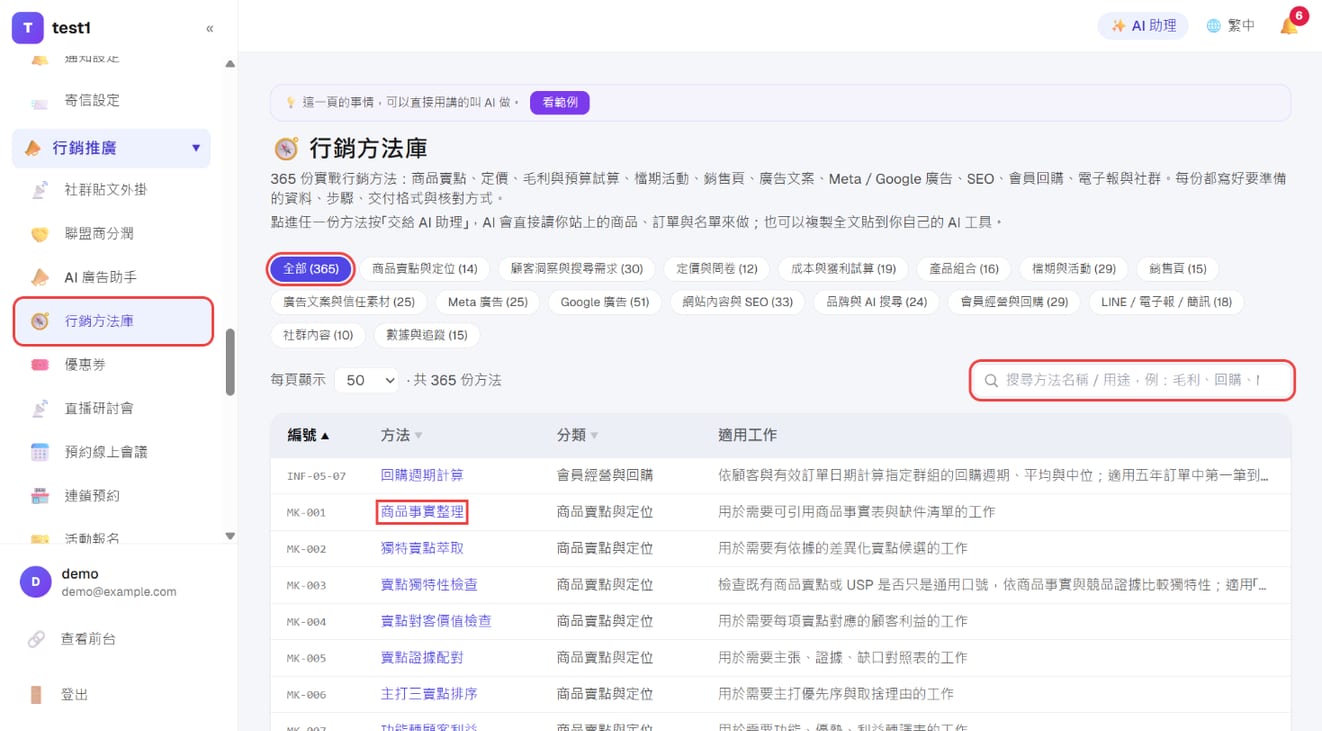This screenshot has height=731, width=1322.
Task: Filter by 數據與追蹤 (15) chip
Action: point(427,335)
